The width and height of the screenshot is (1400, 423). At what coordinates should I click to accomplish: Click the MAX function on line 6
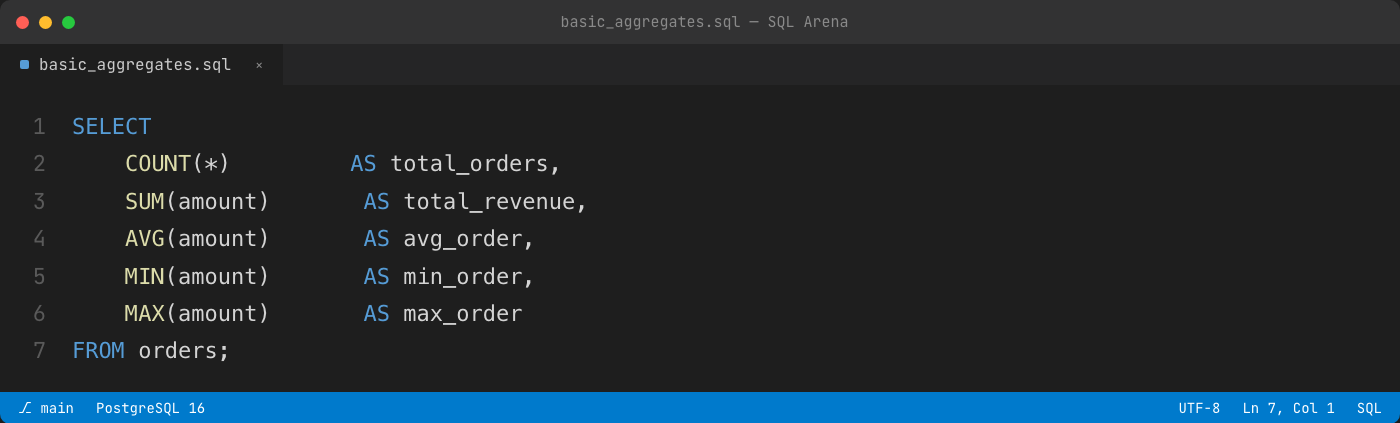click(145, 314)
